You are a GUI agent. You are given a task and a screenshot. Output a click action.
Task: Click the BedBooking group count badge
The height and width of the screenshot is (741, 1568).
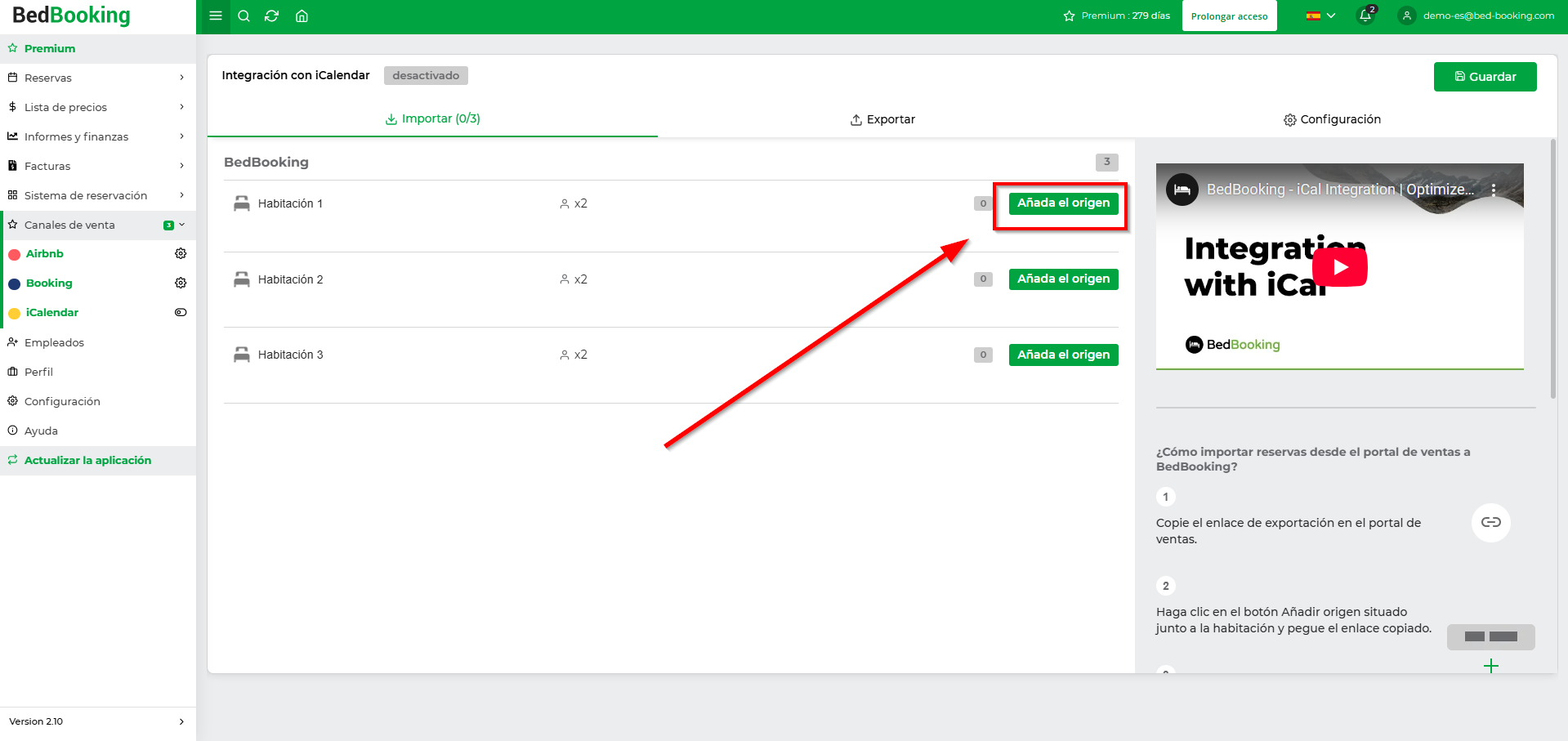point(1106,162)
